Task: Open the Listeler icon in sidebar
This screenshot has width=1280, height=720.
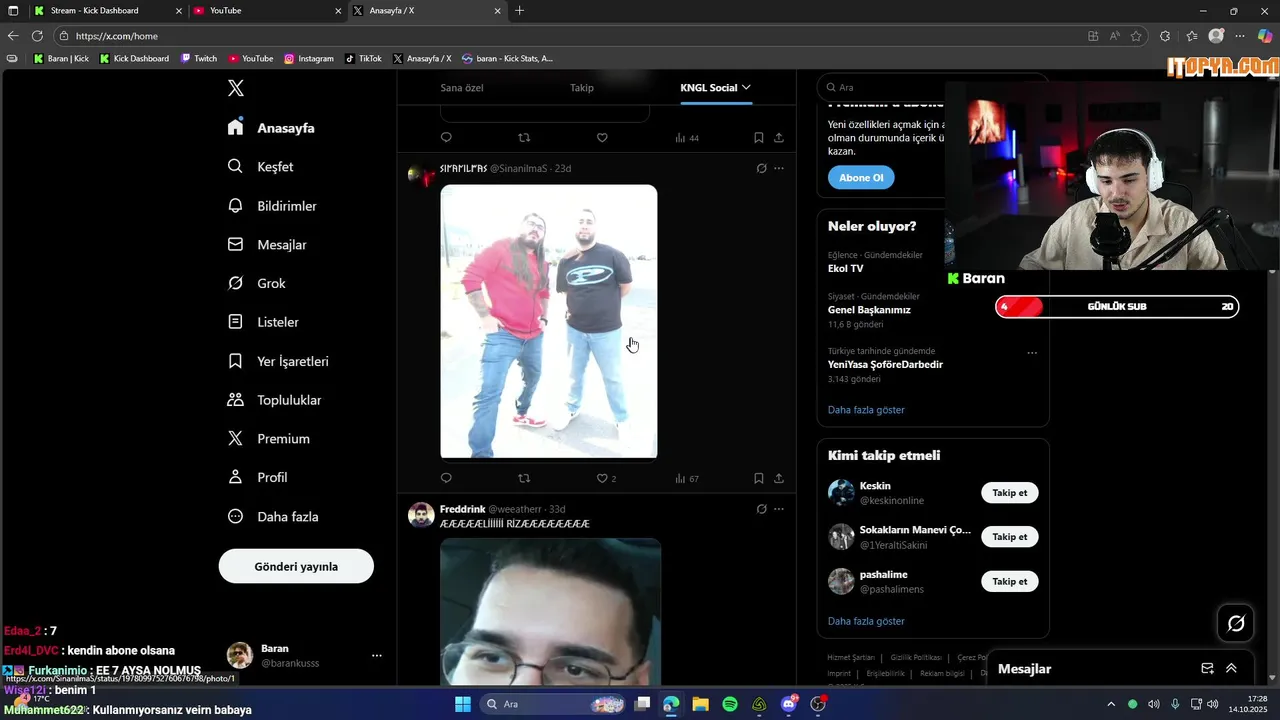Action: click(x=235, y=322)
